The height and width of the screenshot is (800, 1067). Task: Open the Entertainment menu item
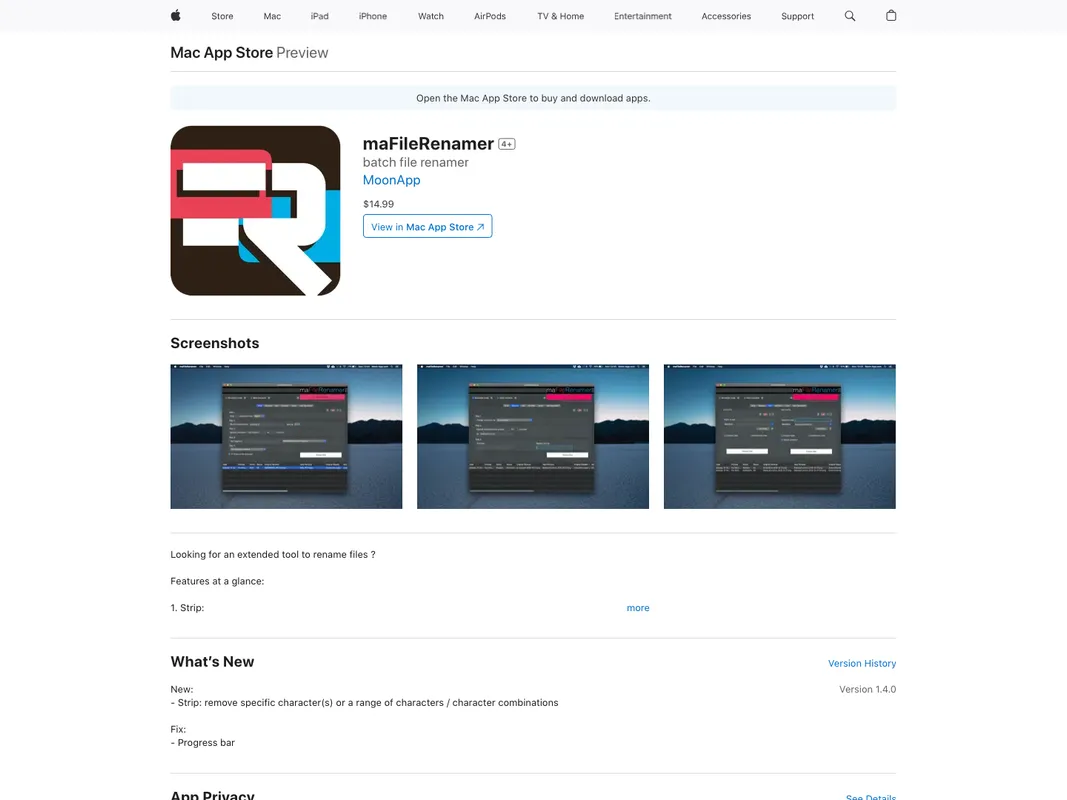click(643, 16)
